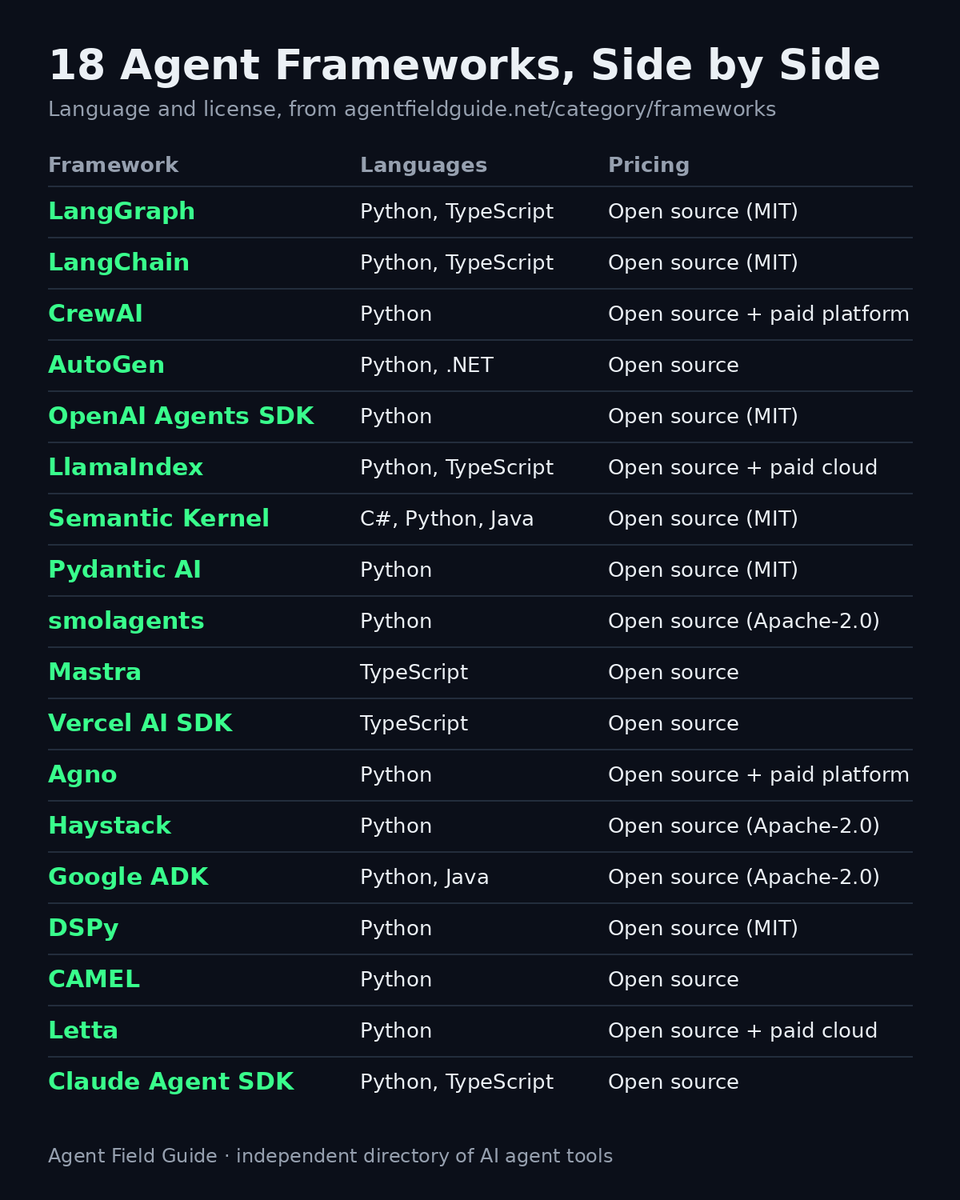Open the Semantic Kernel entry
This screenshot has width=960, height=1200.
pyautogui.click(x=158, y=519)
